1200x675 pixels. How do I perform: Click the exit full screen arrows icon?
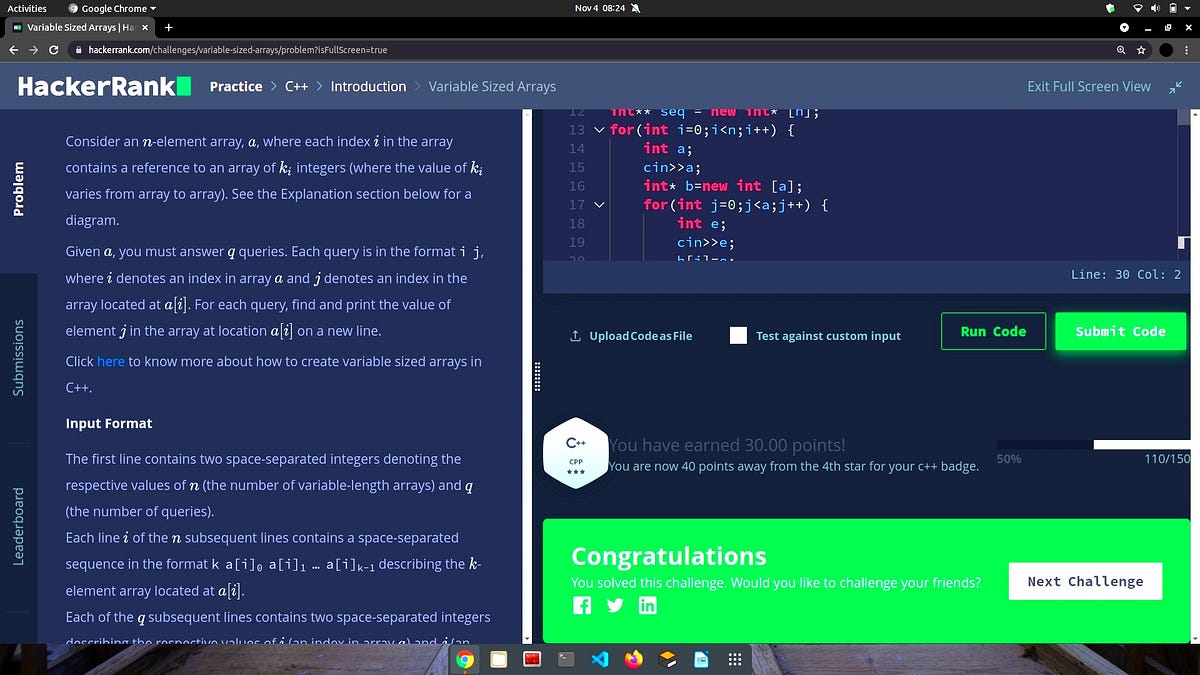tap(1175, 87)
